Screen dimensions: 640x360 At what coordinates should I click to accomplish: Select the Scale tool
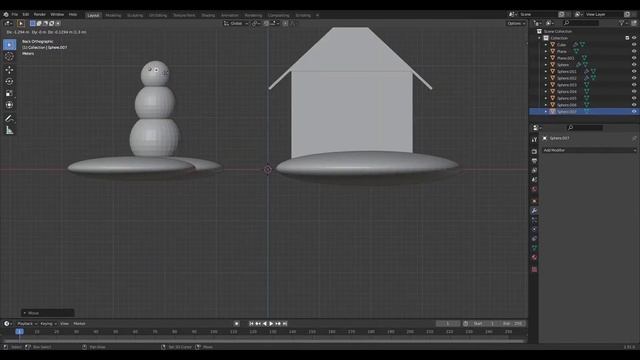9,93
